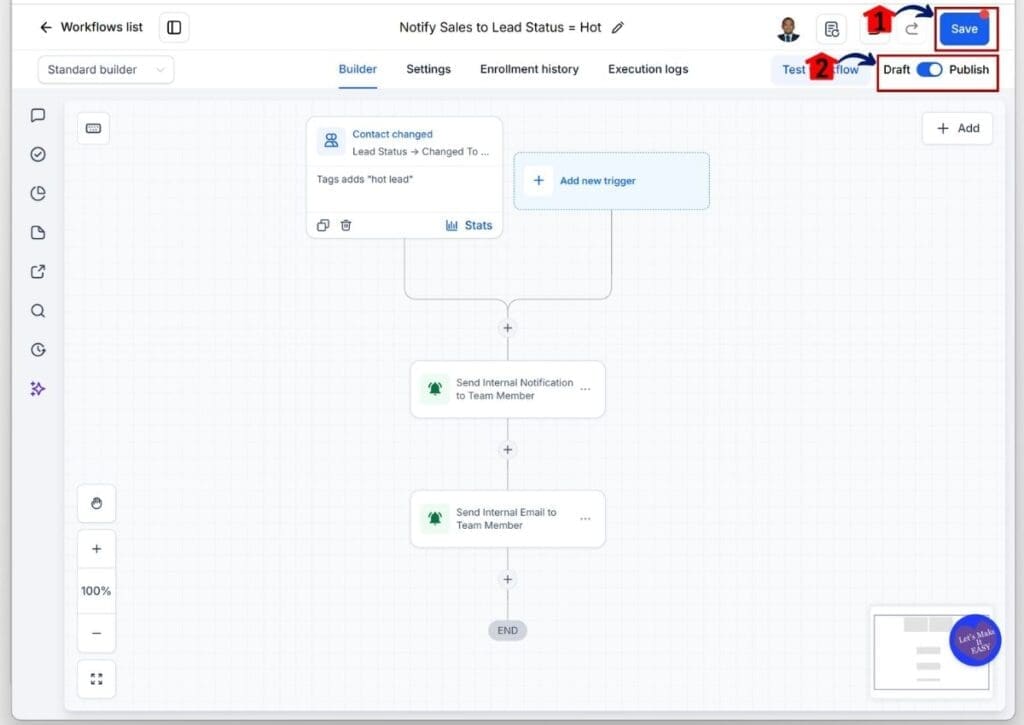Image resolution: width=1024 pixels, height=725 pixels.
Task: Edit workflow name with pencil icon
Action: [618, 27]
